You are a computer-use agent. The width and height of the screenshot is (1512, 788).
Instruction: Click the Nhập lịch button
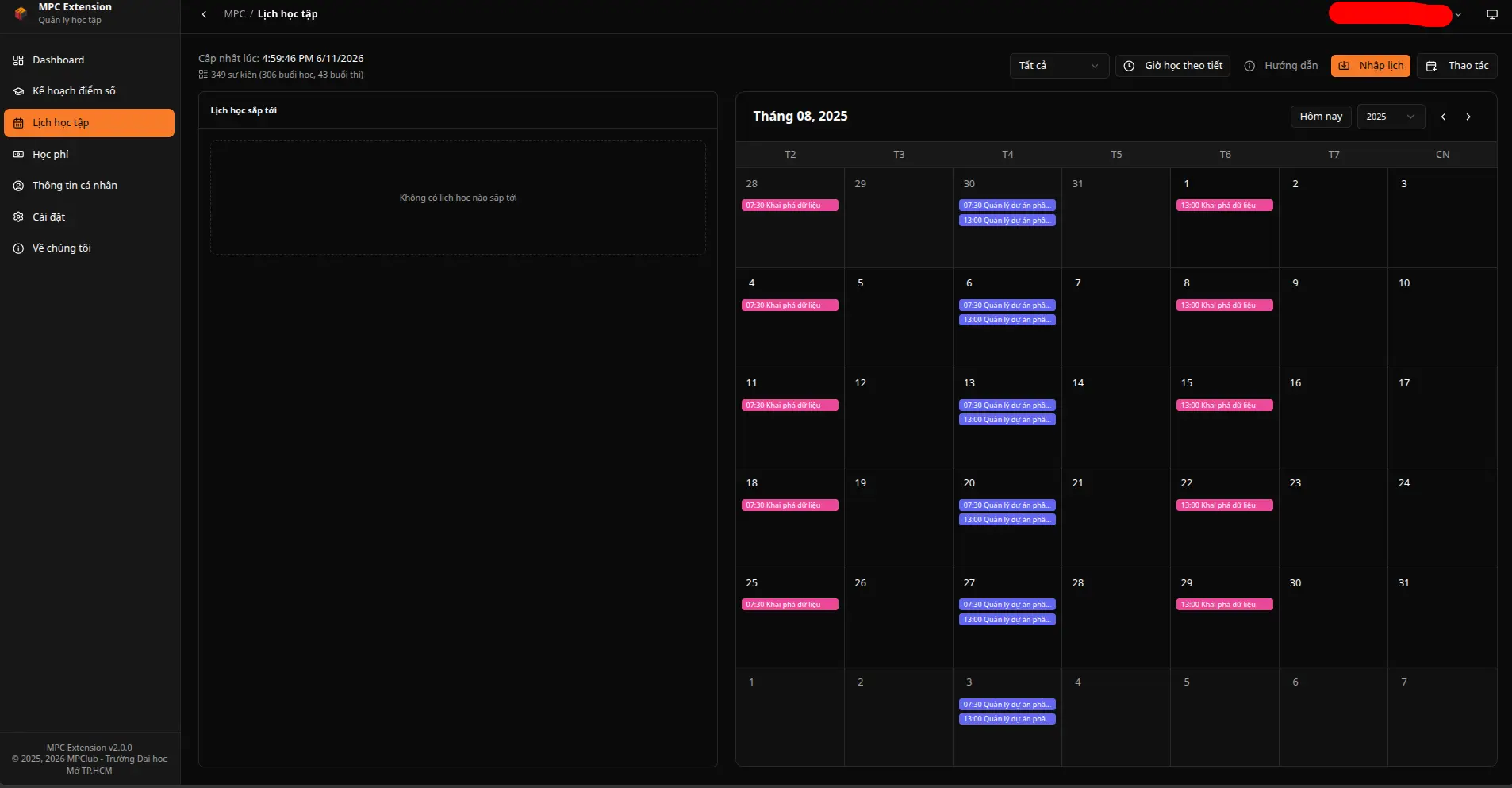click(1370, 66)
